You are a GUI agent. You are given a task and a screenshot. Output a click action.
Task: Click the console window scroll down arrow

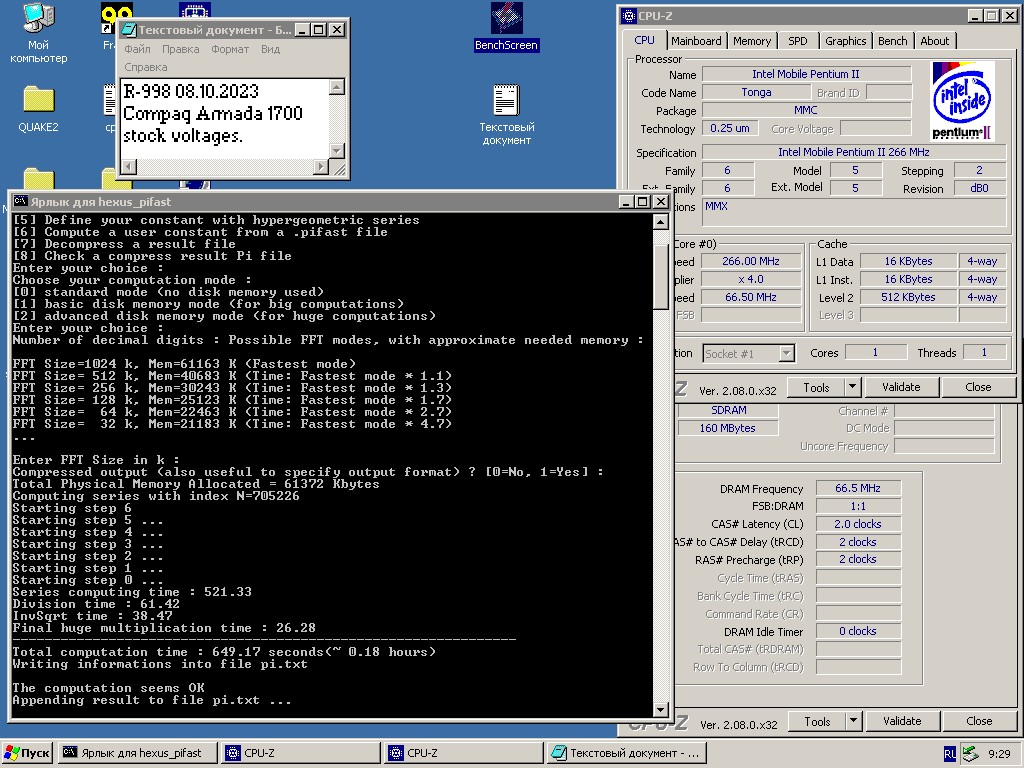(x=660, y=709)
